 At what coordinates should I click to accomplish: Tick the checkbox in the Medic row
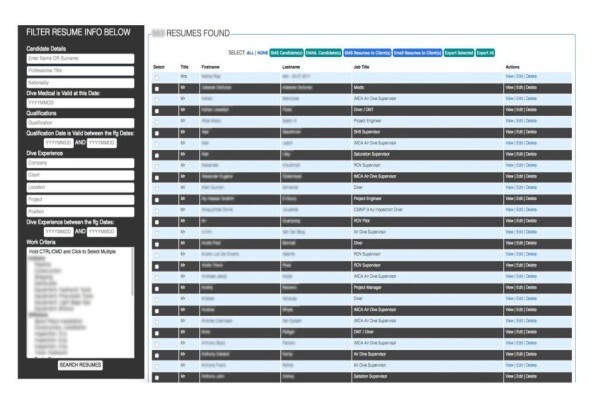157,89
